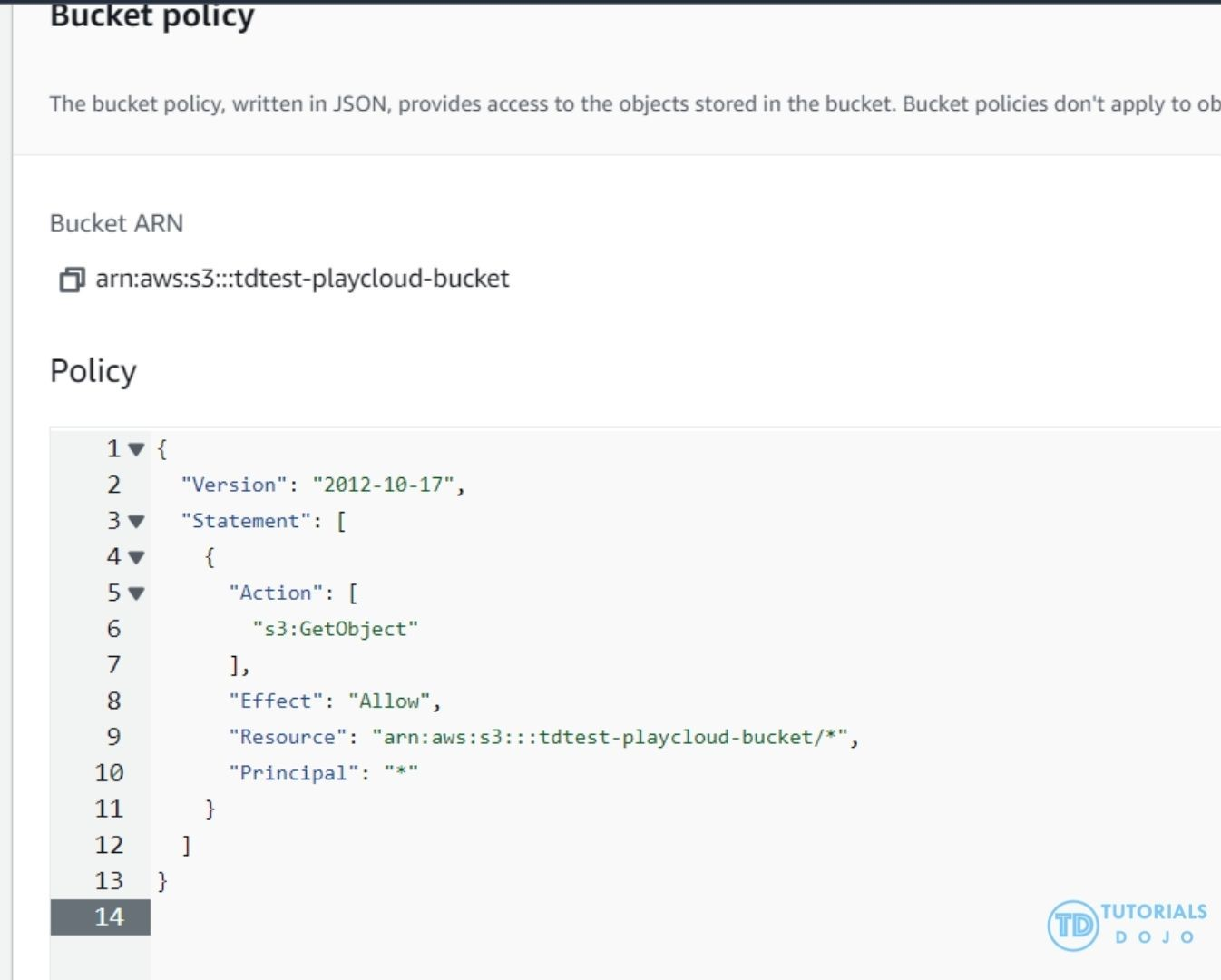Click the "Allow" effect value
This screenshot has height=980, width=1221.
pos(389,701)
